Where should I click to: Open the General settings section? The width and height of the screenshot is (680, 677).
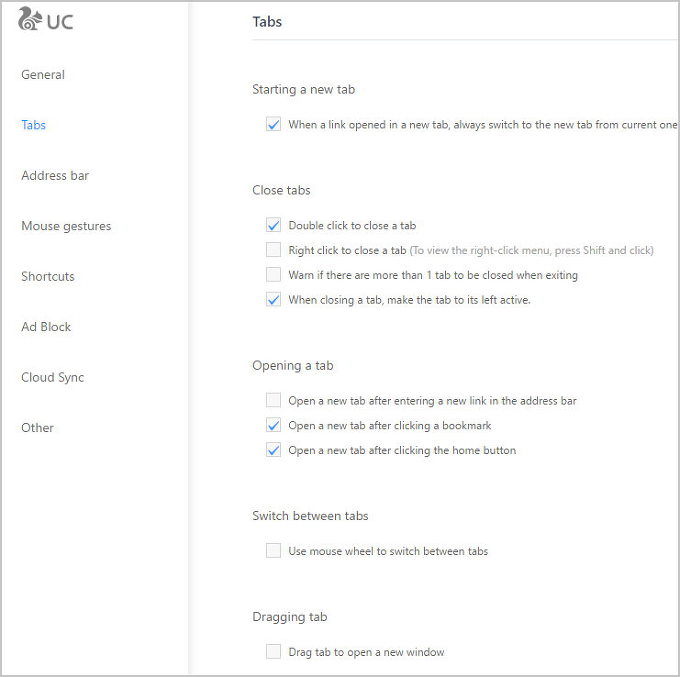tap(43, 75)
